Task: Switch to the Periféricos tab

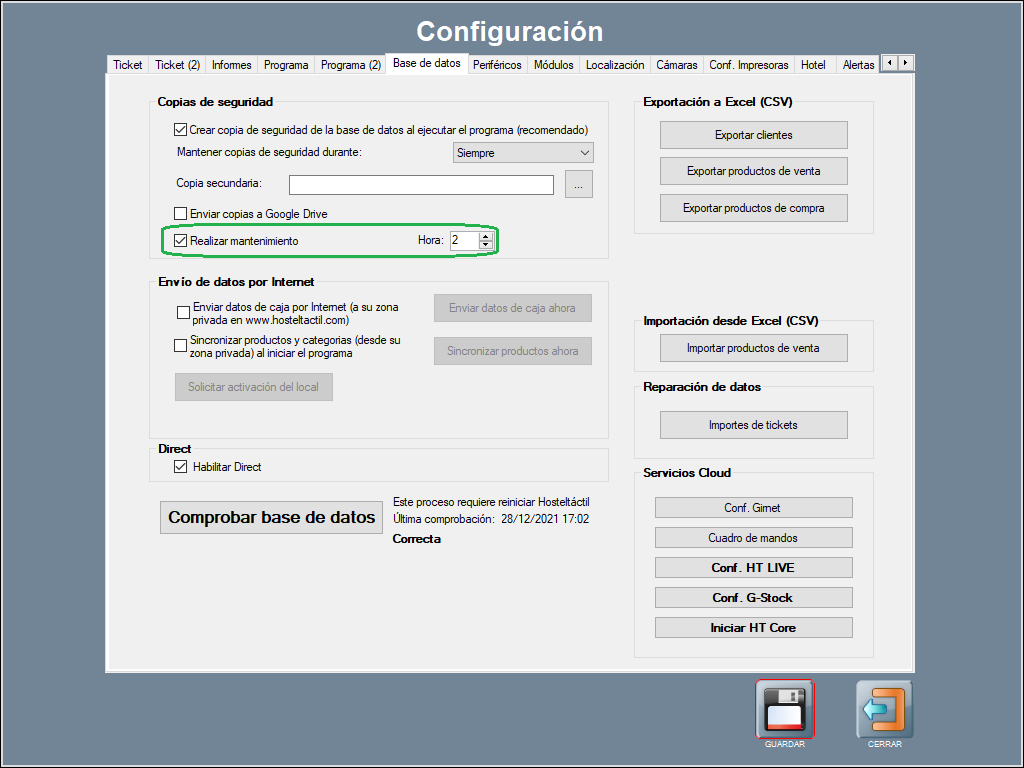Action: tap(497, 65)
